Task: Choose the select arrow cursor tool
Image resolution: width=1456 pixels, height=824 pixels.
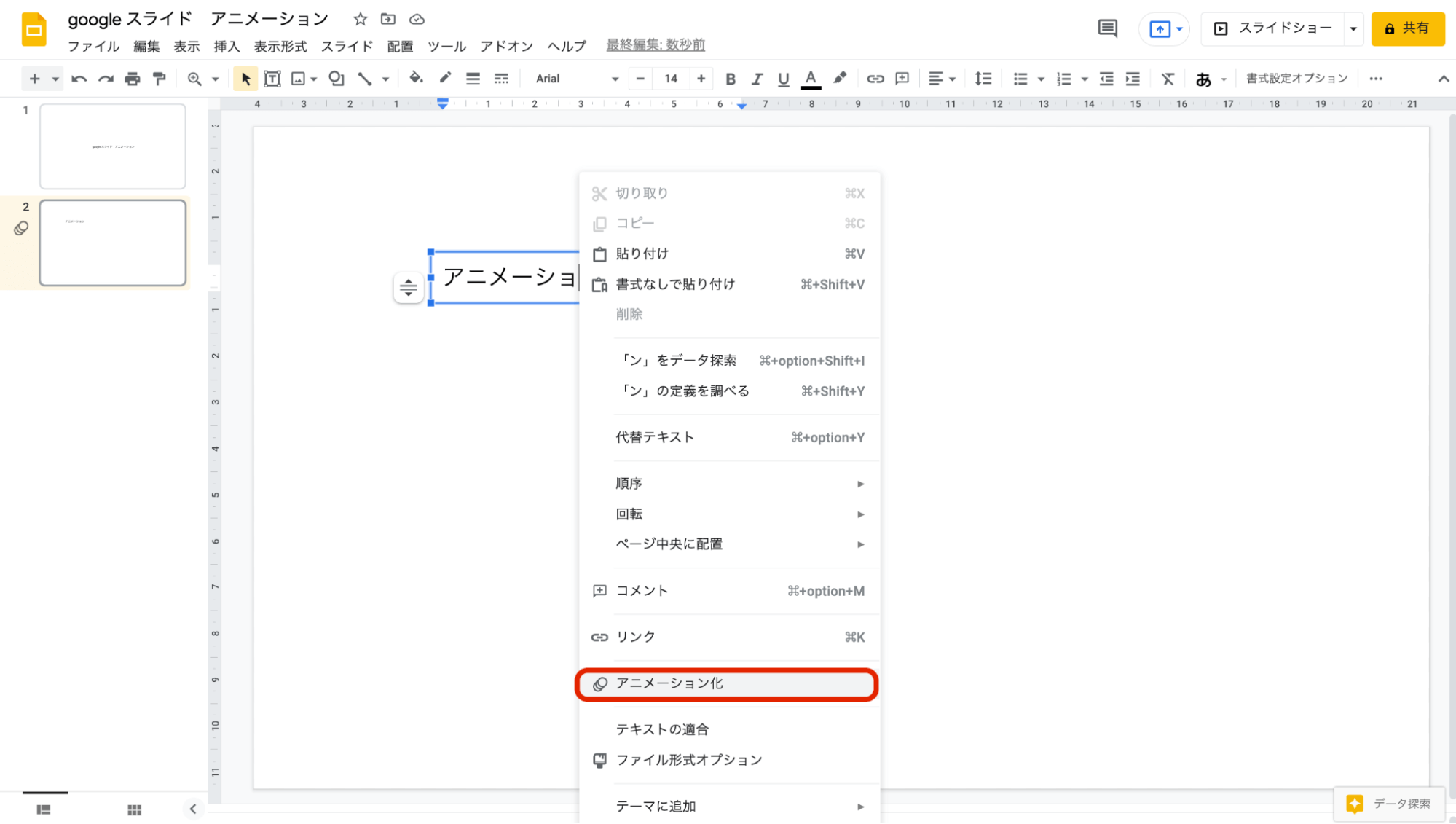Action: click(x=245, y=79)
